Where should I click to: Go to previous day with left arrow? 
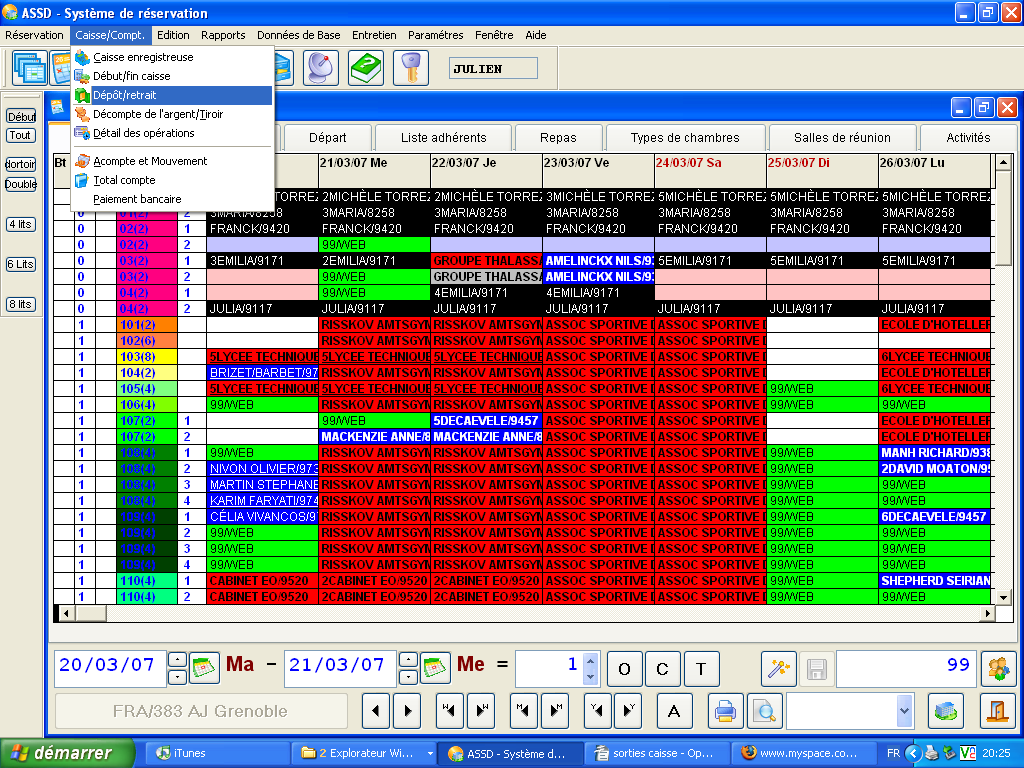(376, 711)
